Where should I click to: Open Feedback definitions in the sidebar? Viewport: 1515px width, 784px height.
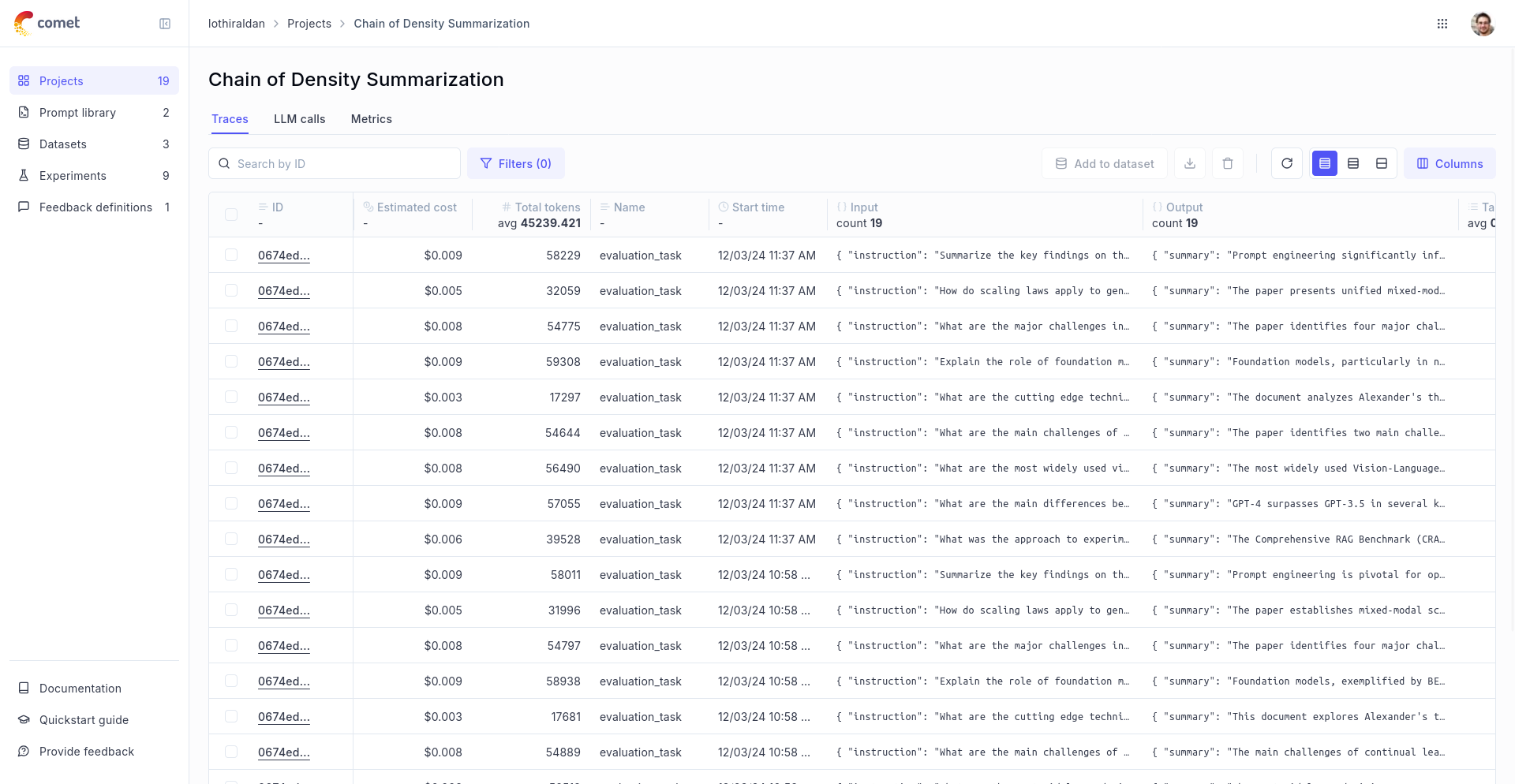click(x=95, y=207)
